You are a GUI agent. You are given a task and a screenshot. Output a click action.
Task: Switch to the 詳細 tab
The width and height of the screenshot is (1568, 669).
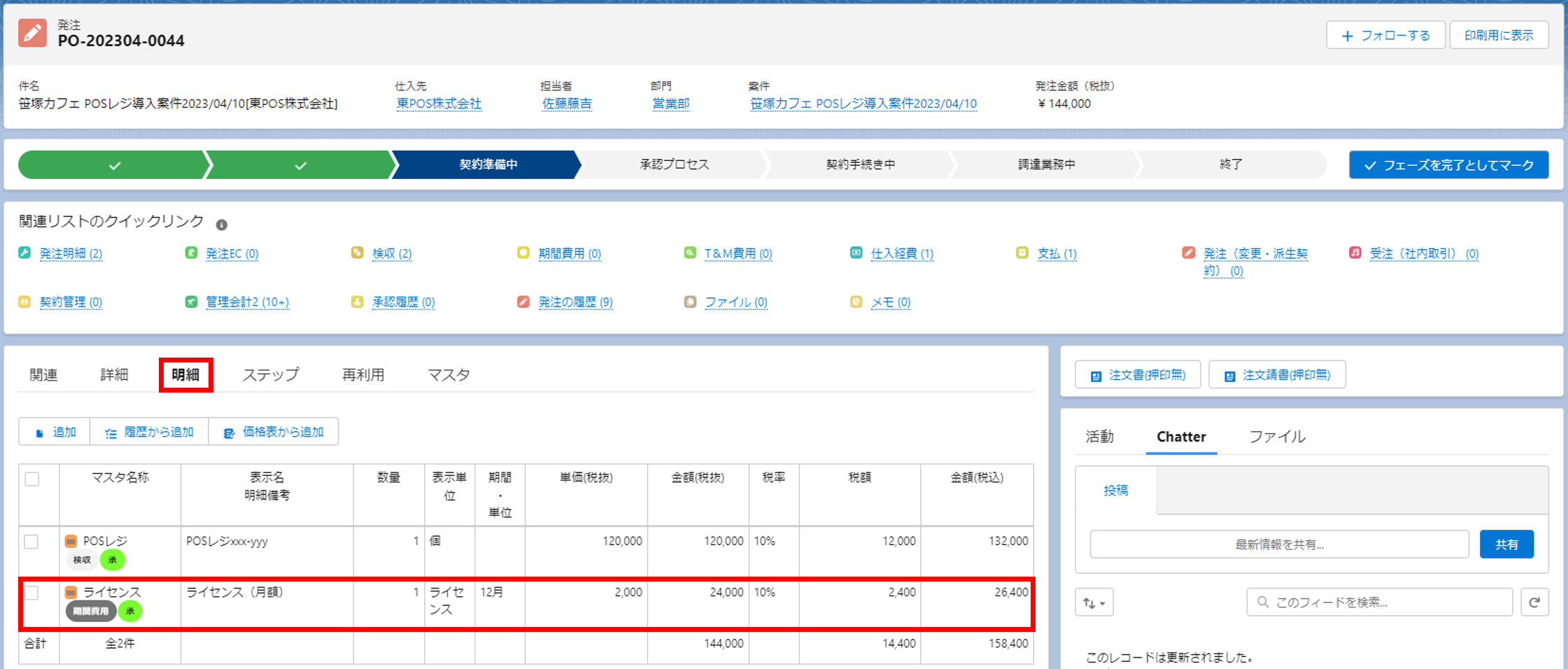tap(114, 375)
